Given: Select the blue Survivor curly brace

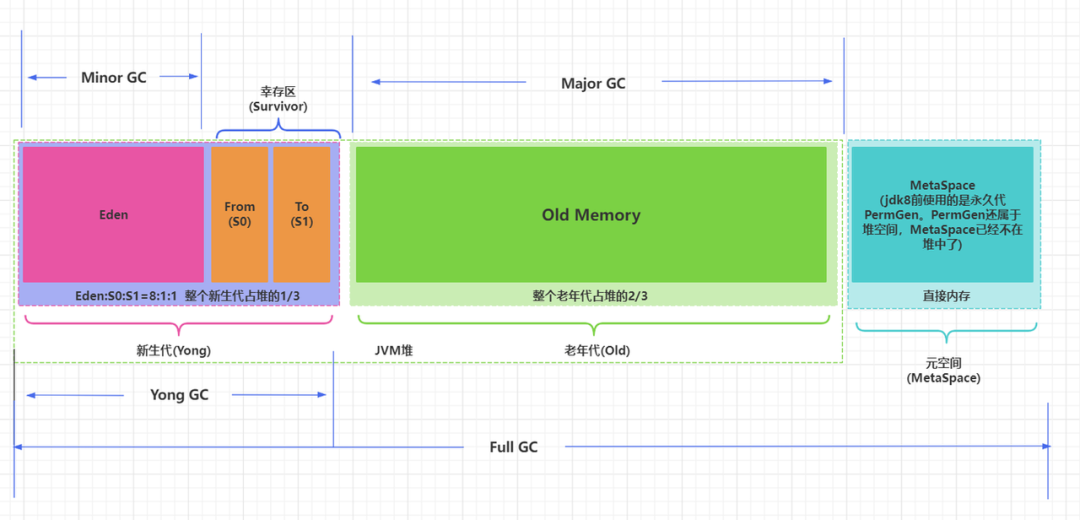Looking at the screenshot, I should tap(278, 128).
